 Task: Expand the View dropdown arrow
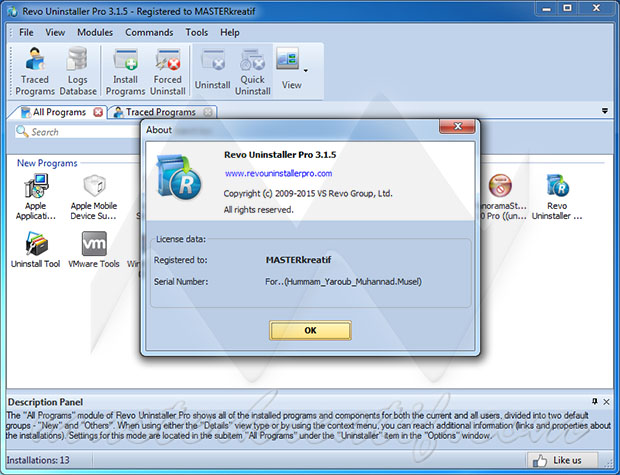[x=305, y=71]
